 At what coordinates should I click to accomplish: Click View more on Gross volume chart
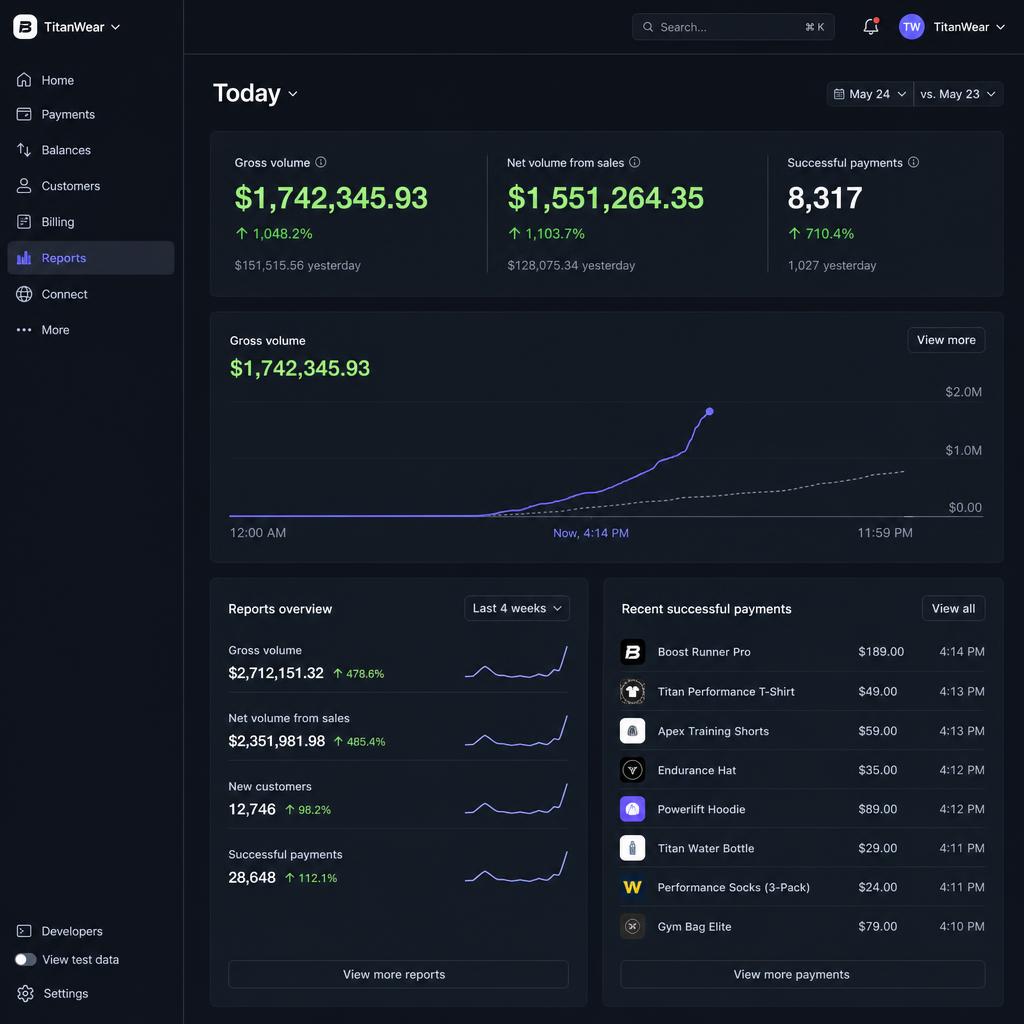(x=946, y=340)
